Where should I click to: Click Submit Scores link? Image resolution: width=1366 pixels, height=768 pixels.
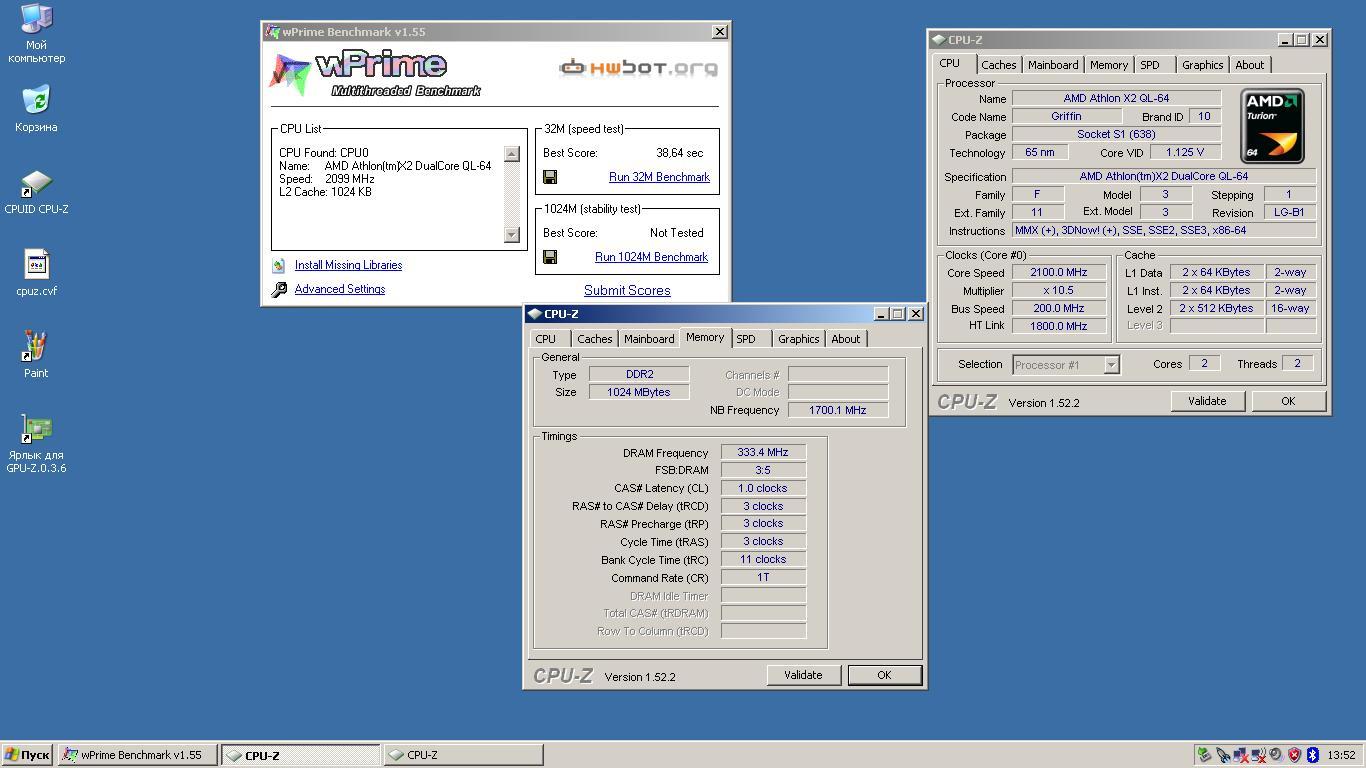coord(627,290)
